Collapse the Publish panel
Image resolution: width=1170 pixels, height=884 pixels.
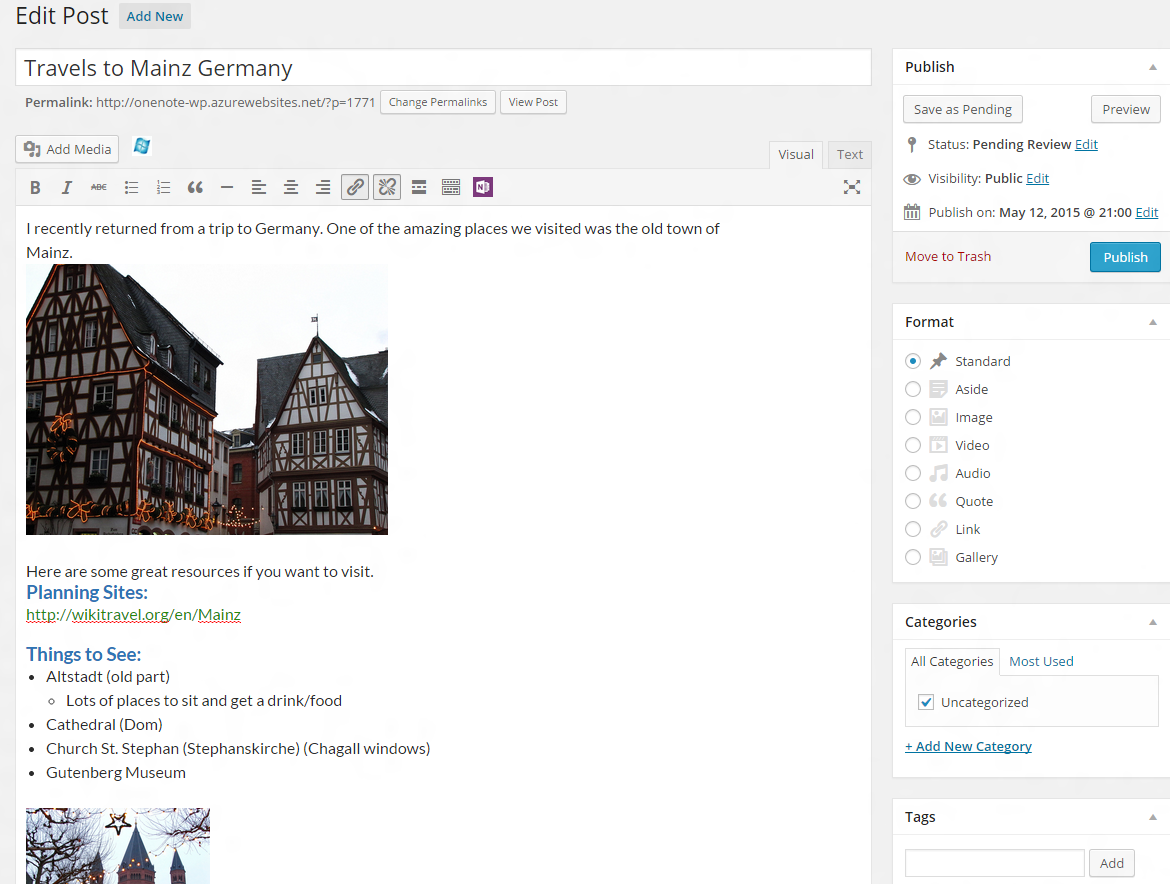coord(1152,67)
